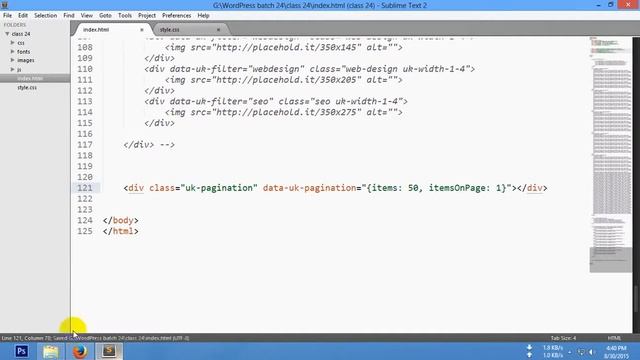This screenshot has width=640, height=360.
Task: Click the placehold.it/350x275 image URL
Action: pyautogui.click(x=286, y=112)
